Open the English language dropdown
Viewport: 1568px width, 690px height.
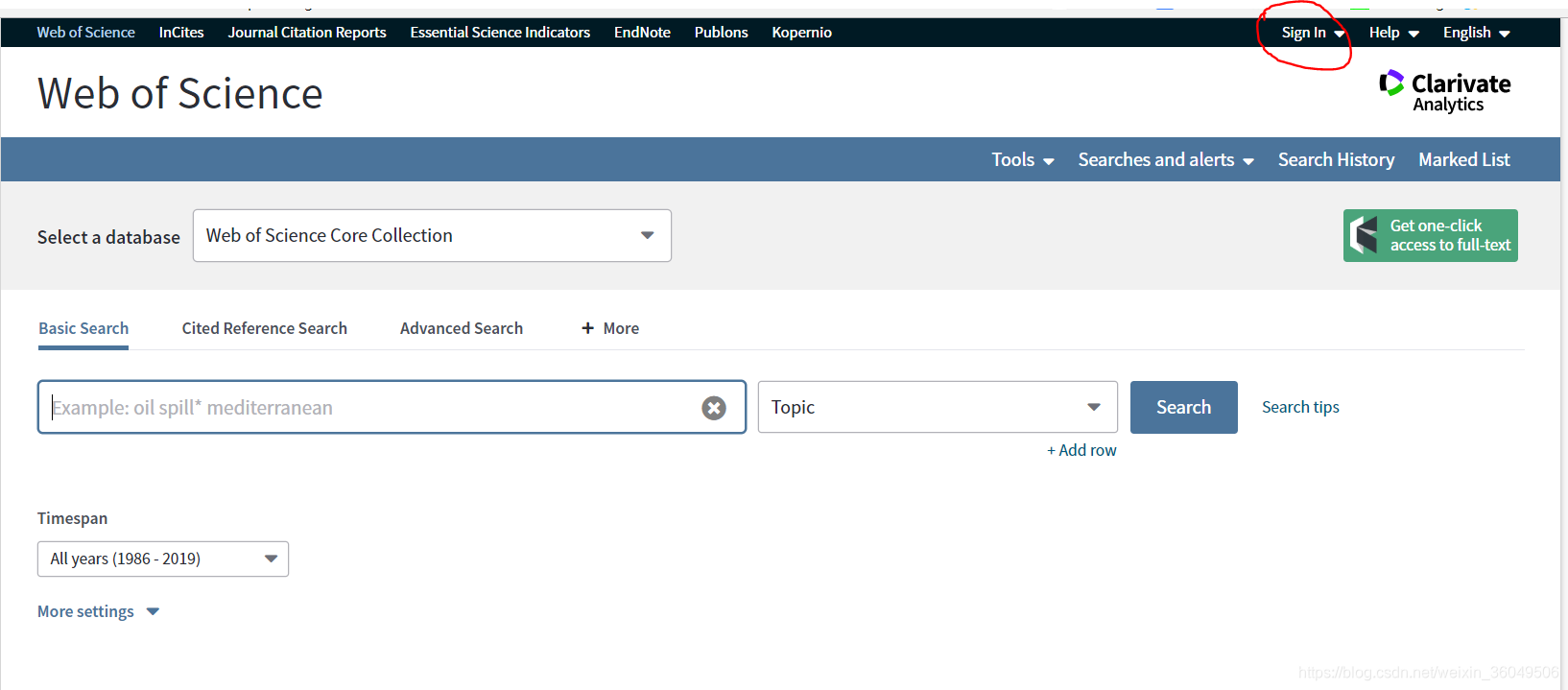coord(1476,33)
